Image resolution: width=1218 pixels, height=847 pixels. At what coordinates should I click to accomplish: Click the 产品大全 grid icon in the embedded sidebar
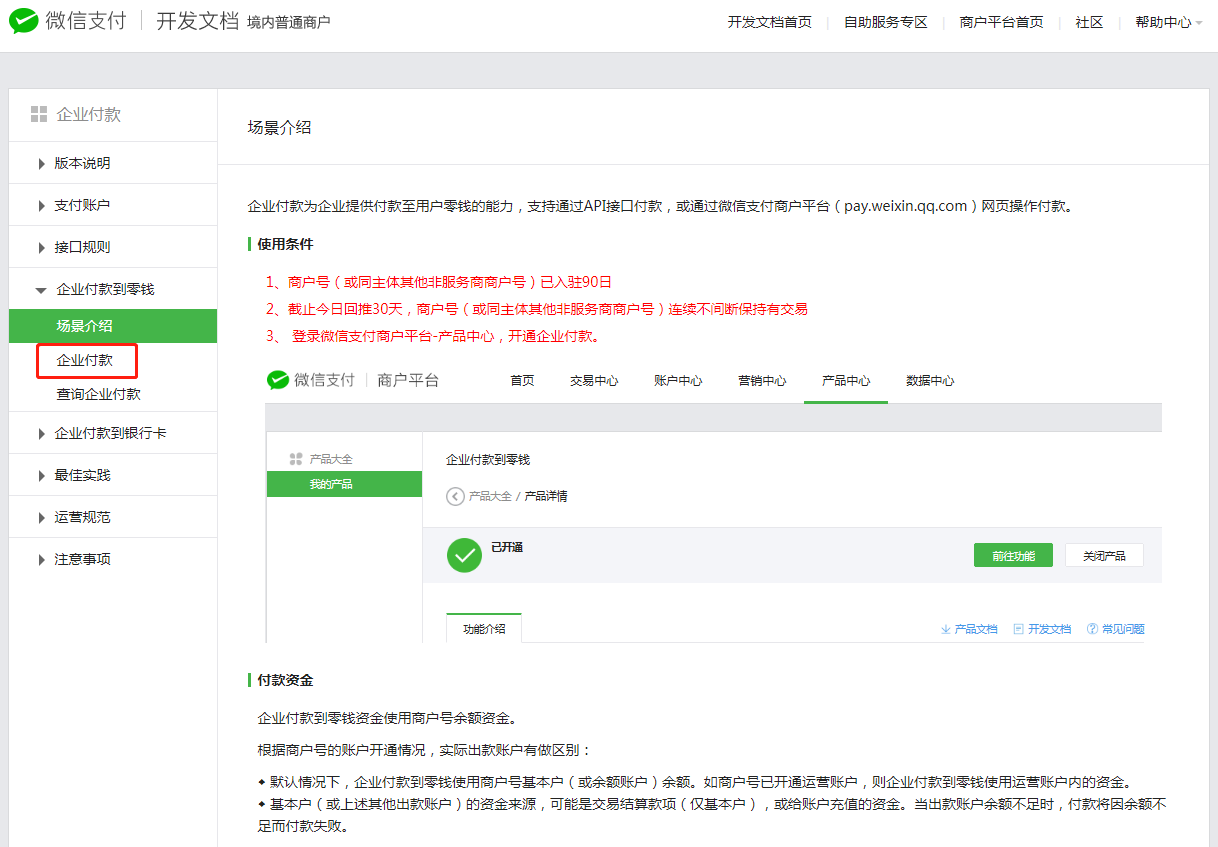coord(295,459)
